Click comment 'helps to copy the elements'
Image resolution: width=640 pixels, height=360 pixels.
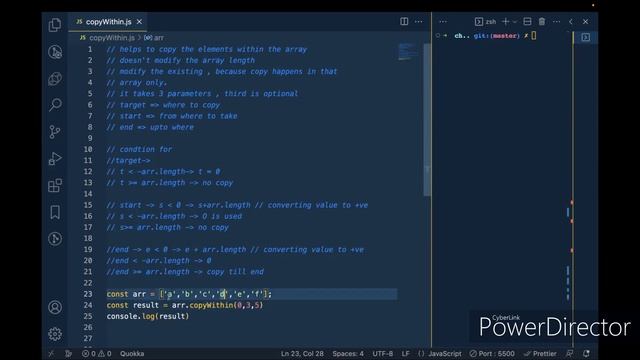(207, 49)
